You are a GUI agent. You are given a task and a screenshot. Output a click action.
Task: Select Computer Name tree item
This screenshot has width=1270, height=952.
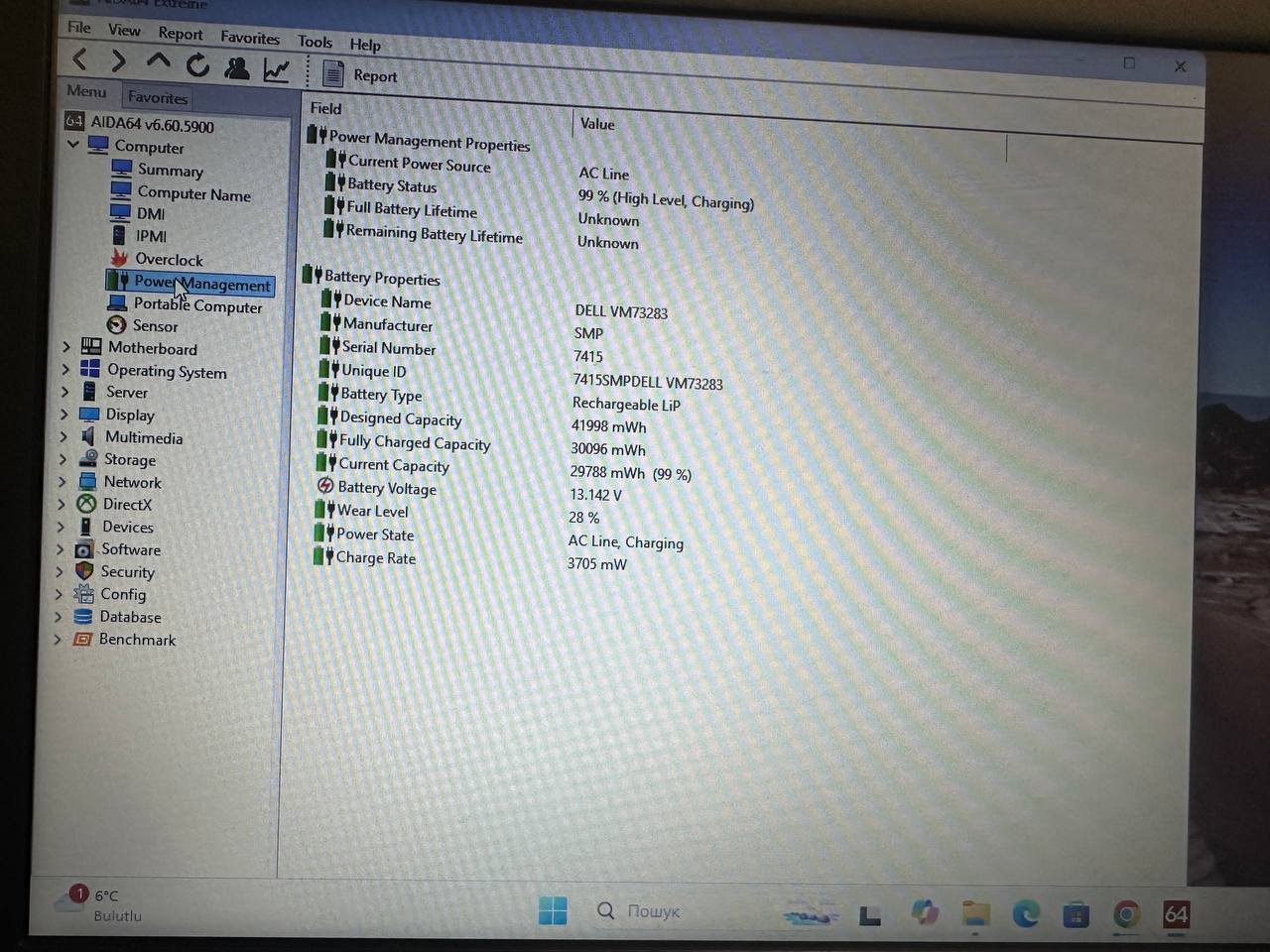click(x=181, y=193)
